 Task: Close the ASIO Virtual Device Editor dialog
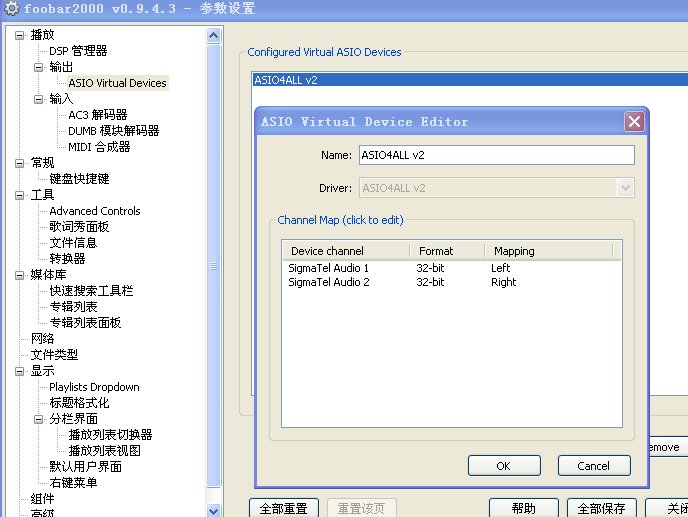pyautogui.click(x=634, y=122)
